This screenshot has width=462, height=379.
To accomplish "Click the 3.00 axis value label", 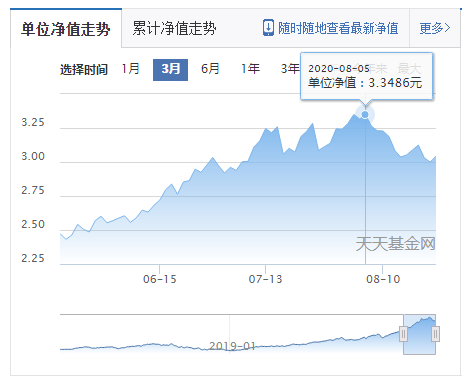I will tap(33, 156).
